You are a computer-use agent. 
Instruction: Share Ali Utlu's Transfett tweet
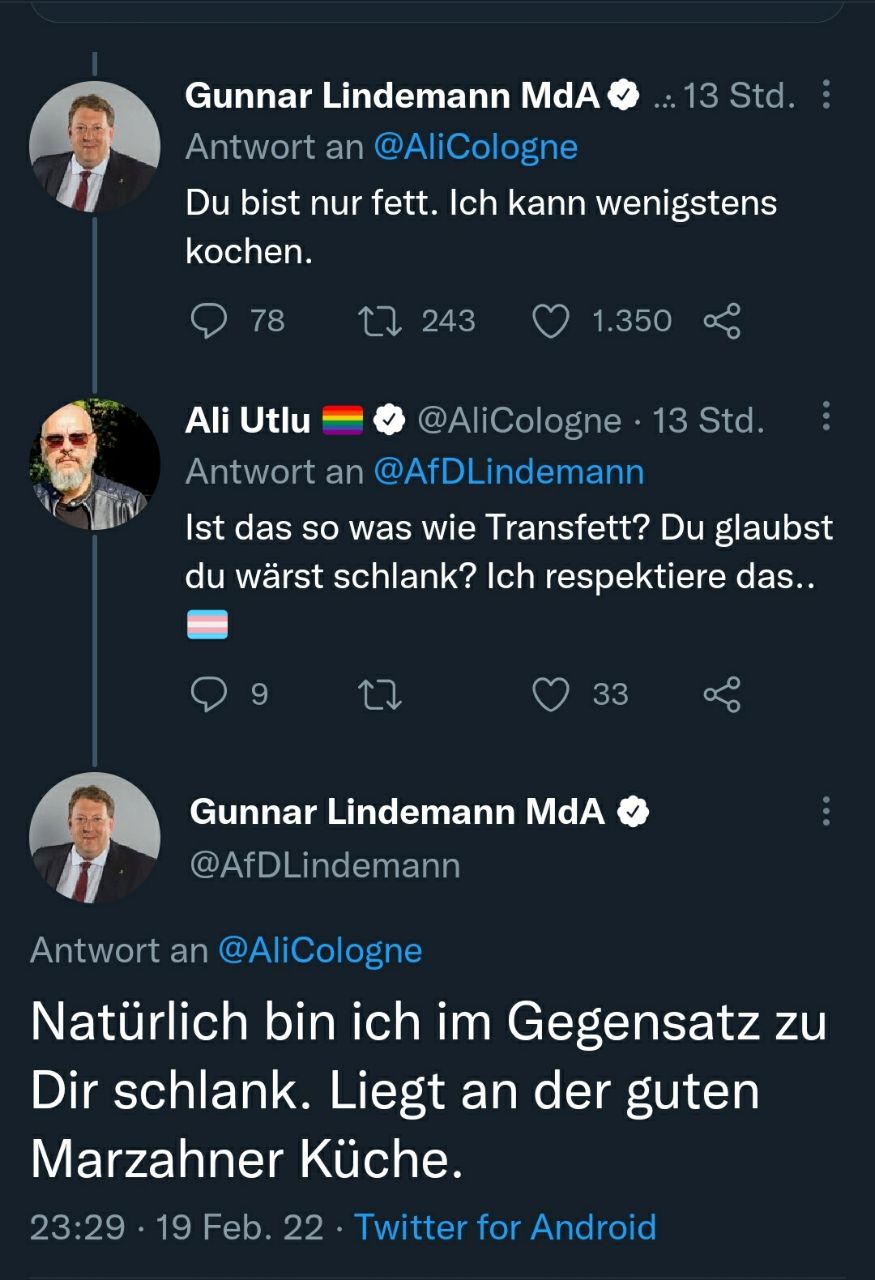(722, 694)
